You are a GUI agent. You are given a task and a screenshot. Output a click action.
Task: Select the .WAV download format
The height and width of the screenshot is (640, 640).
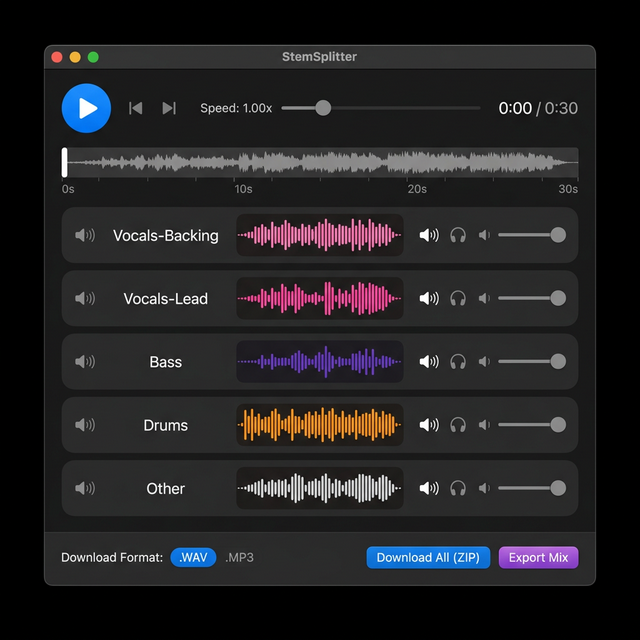point(193,558)
